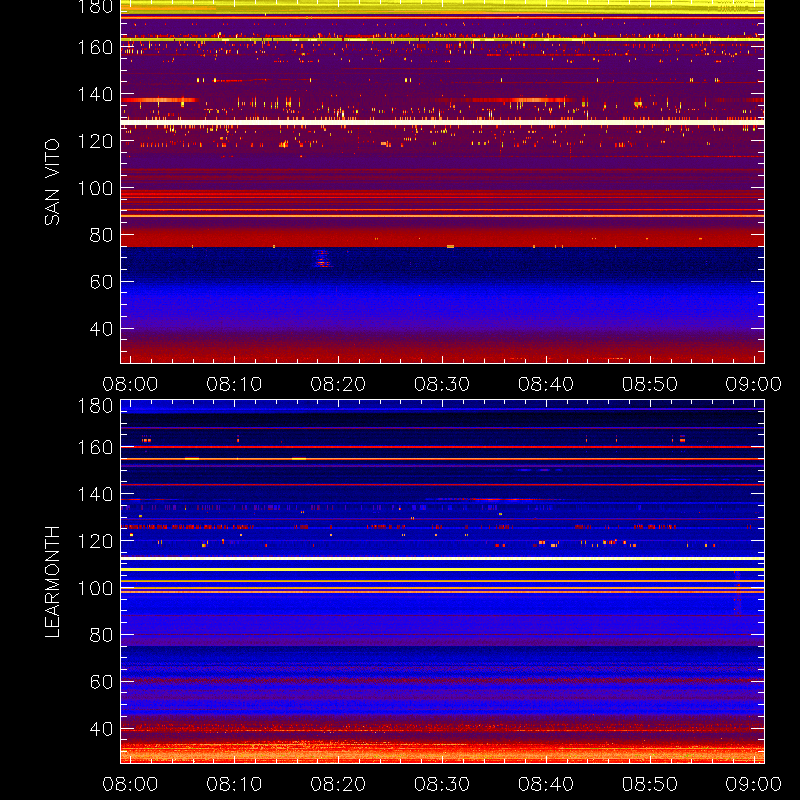The height and width of the screenshot is (800, 800).
Task: Choose the 60 frequency label on Learmonth axis
Action: [x=102, y=682]
